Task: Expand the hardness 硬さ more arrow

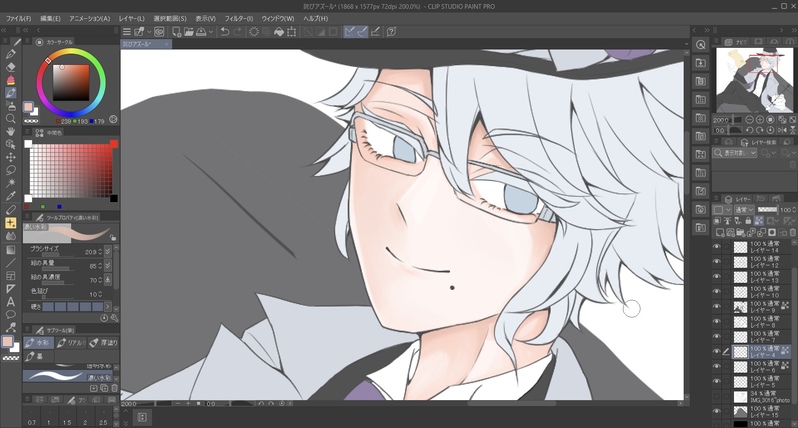Action: [x=107, y=306]
